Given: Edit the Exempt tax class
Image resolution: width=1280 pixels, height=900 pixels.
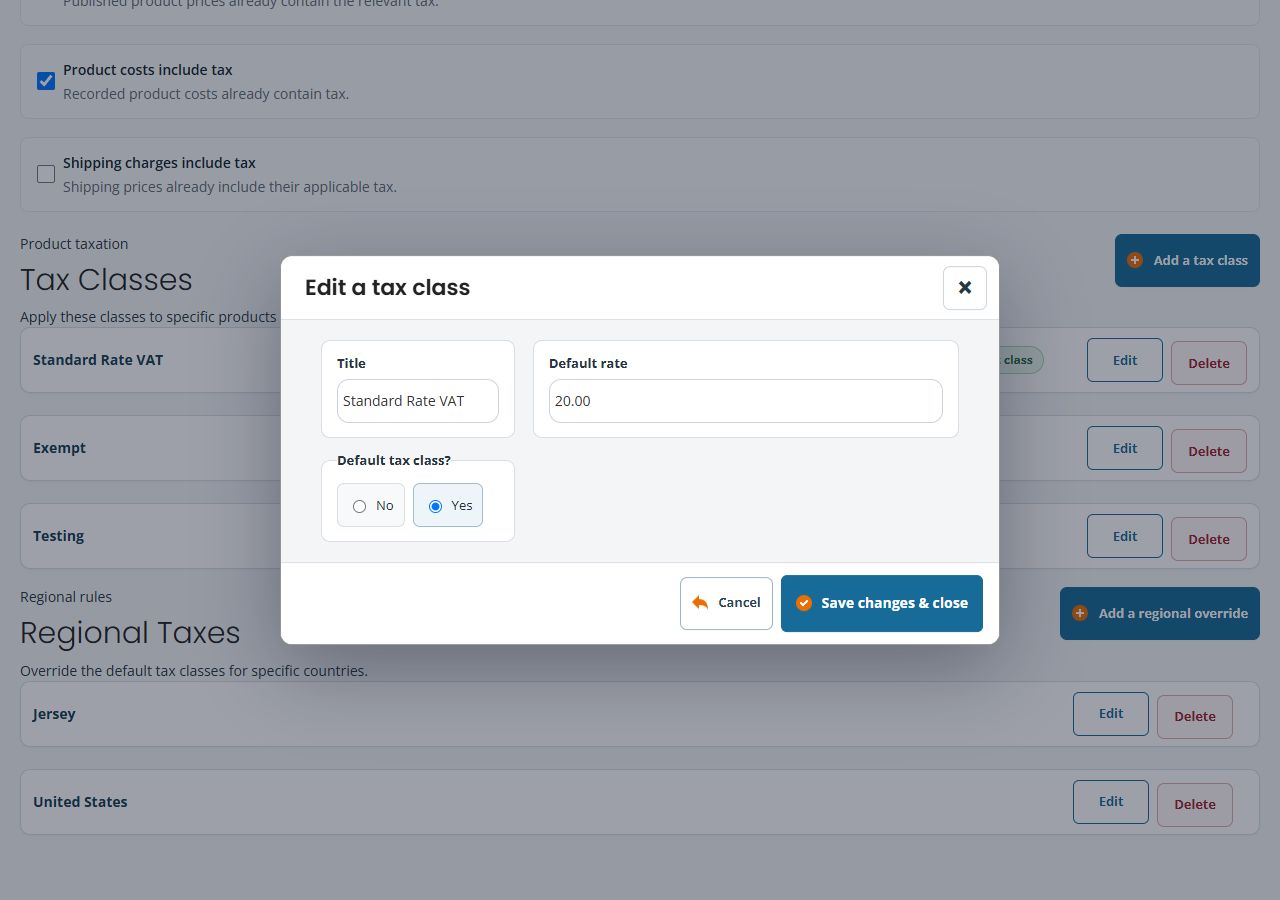Looking at the screenshot, I should 1125,448.
